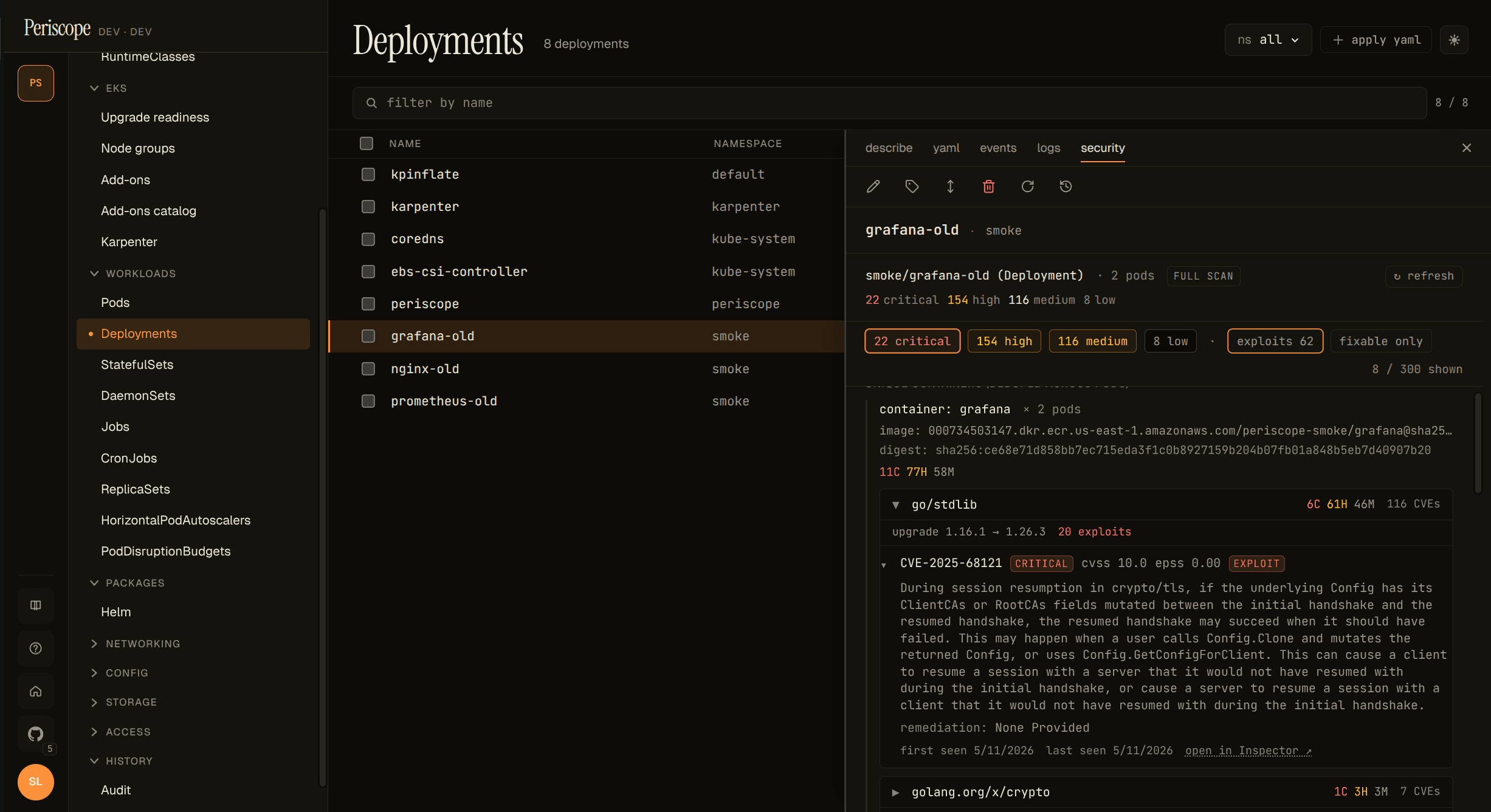The height and width of the screenshot is (812, 1491).
Task: Open Helm in the sidebar
Action: tap(116, 612)
